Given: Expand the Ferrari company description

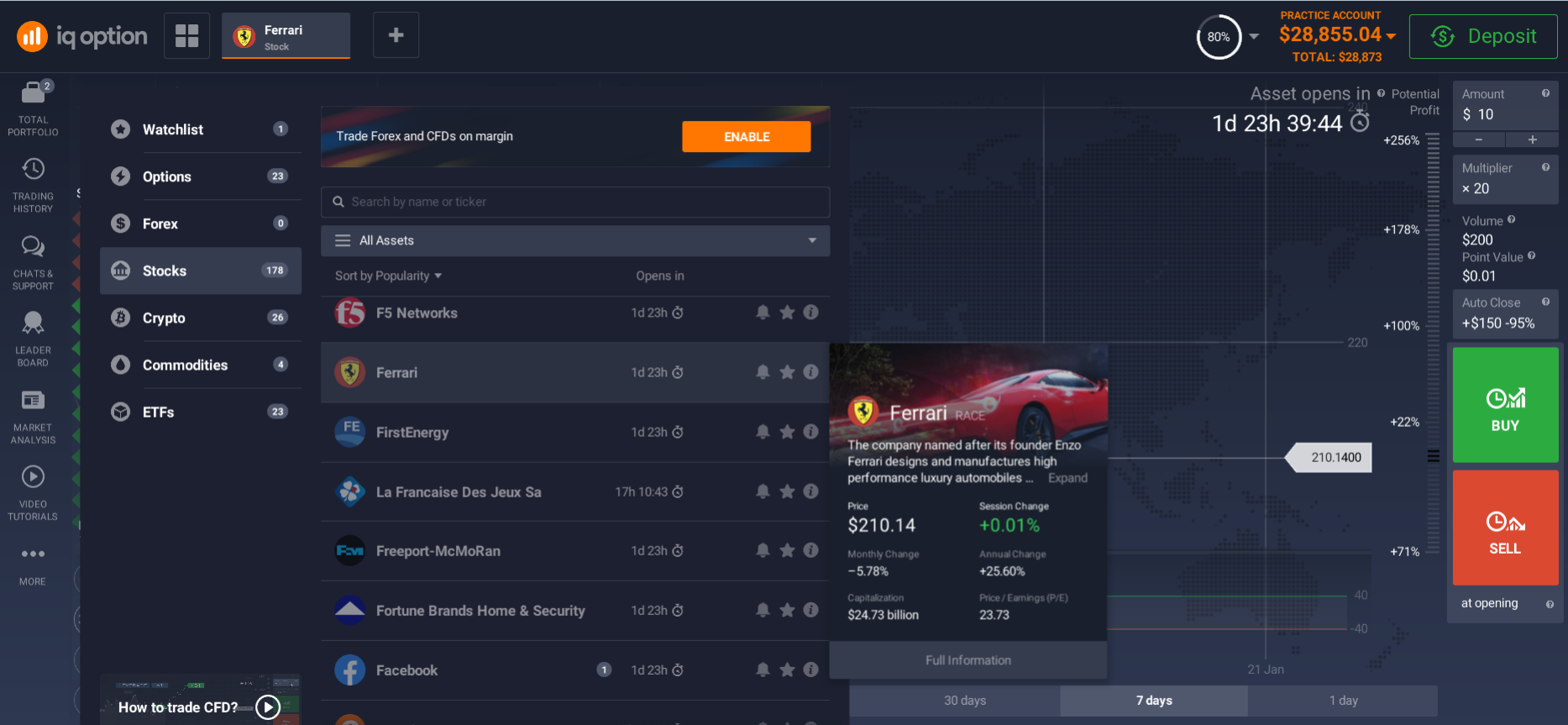Looking at the screenshot, I should (x=1067, y=478).
